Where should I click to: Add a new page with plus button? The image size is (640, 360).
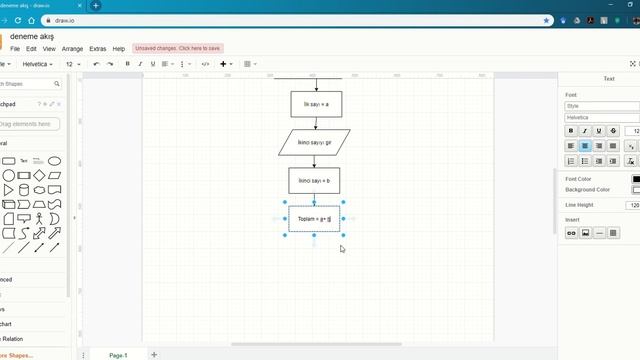pos(154,355)
